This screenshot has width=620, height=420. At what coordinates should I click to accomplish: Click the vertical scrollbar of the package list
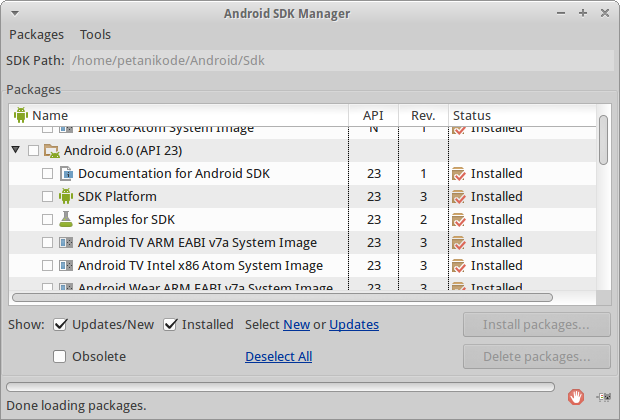pyautogui.click(x=603, y=140)
